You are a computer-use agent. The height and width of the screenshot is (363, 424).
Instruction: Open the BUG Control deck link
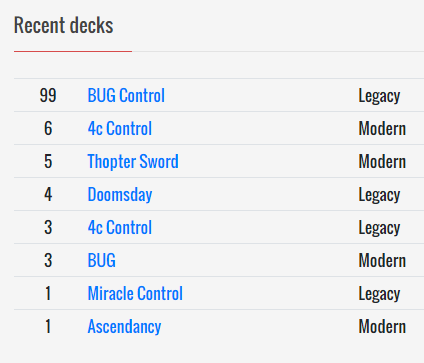(x=126, y=95)
